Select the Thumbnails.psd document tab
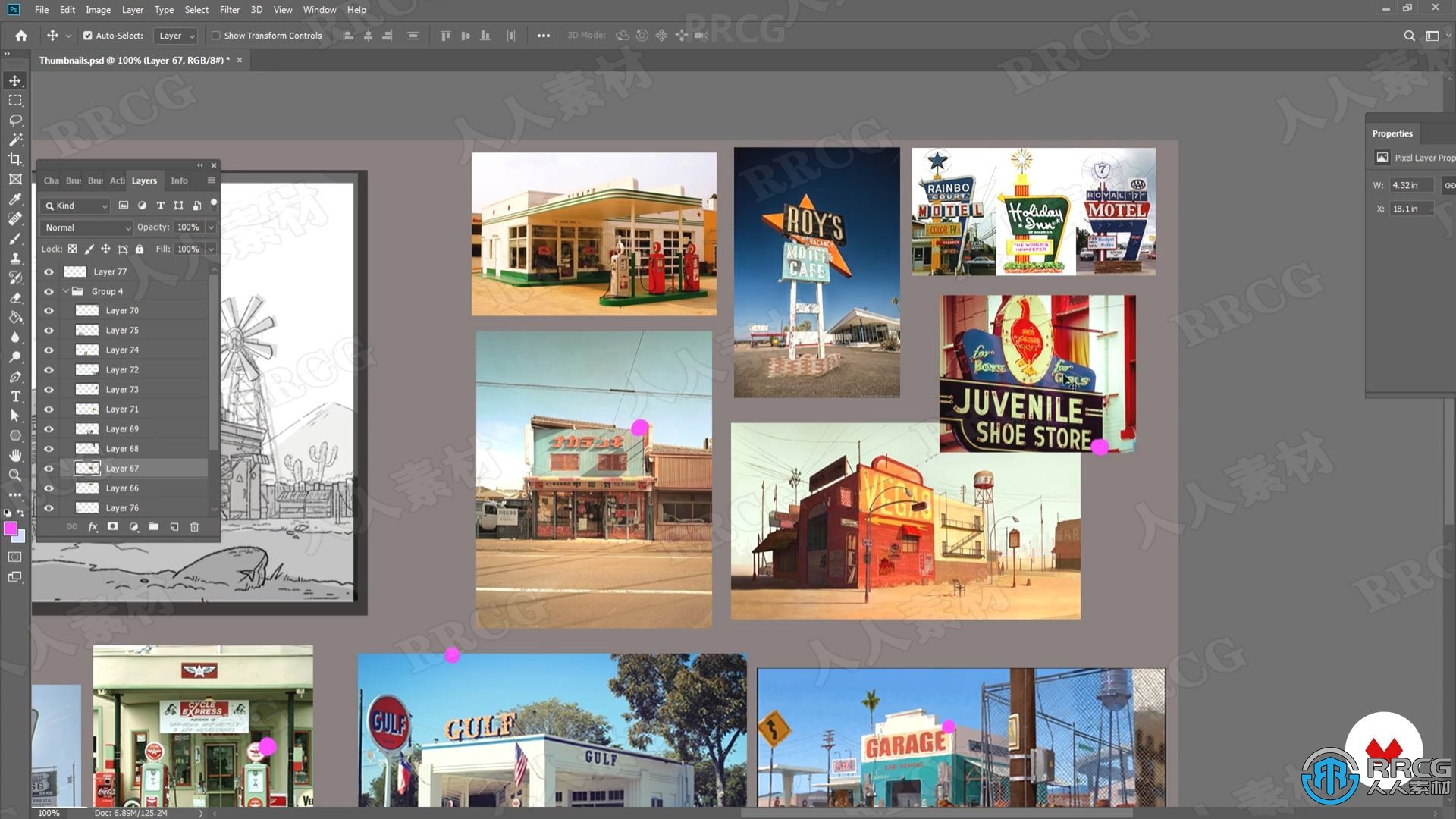The height and width of the screenshot is (819, 1456). click(x=134, y=60)
